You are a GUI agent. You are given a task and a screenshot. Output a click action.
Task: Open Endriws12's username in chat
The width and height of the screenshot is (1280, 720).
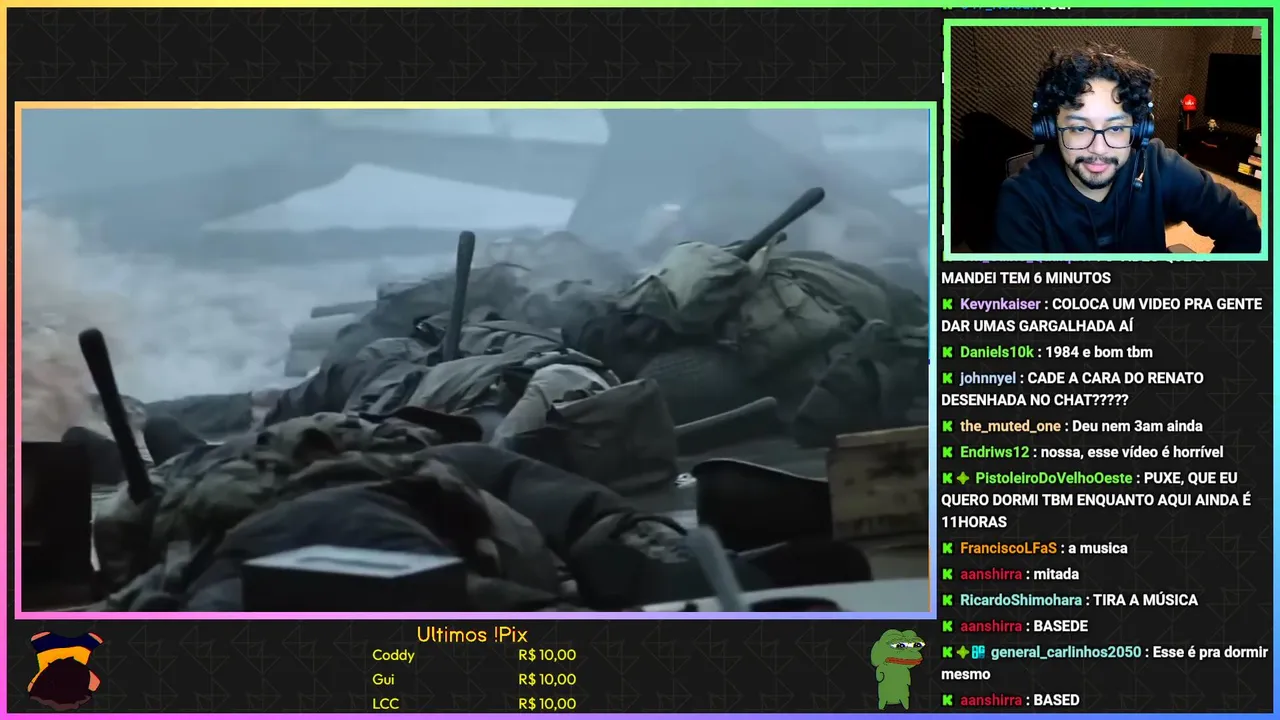coord(994,452)
